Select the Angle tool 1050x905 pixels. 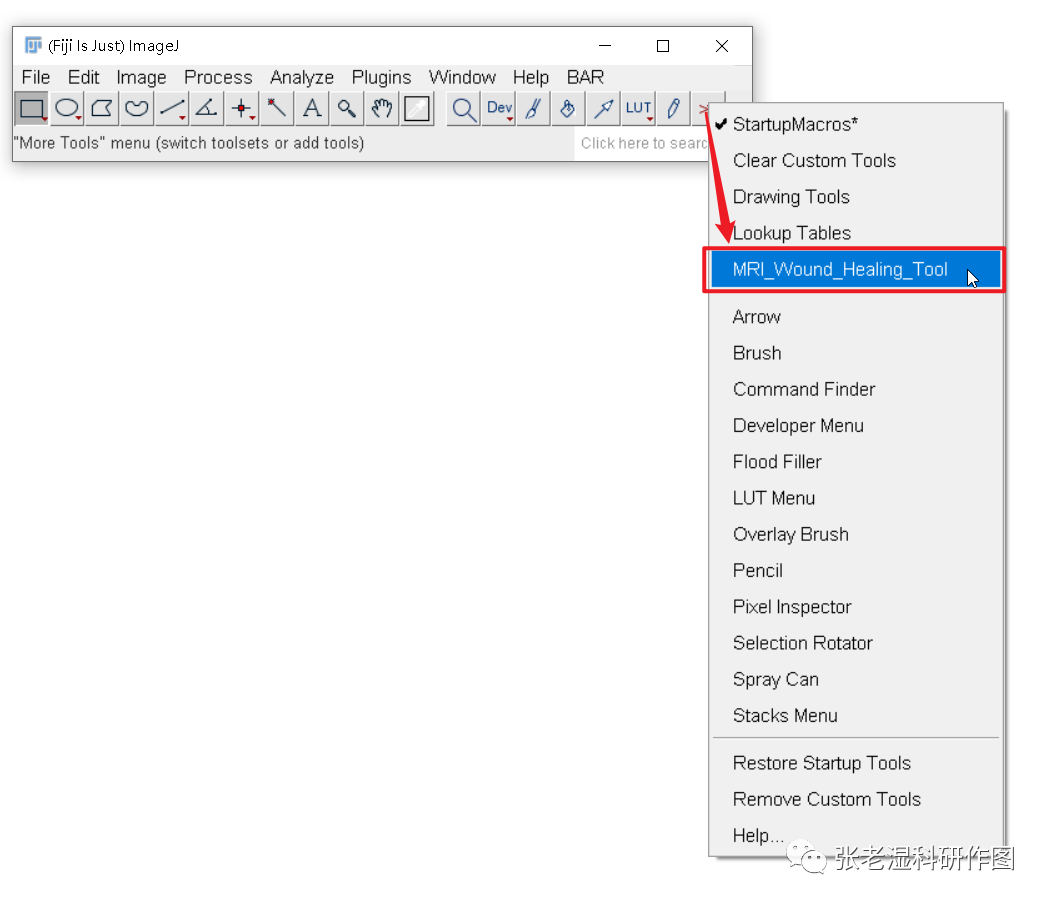point(207,109)
